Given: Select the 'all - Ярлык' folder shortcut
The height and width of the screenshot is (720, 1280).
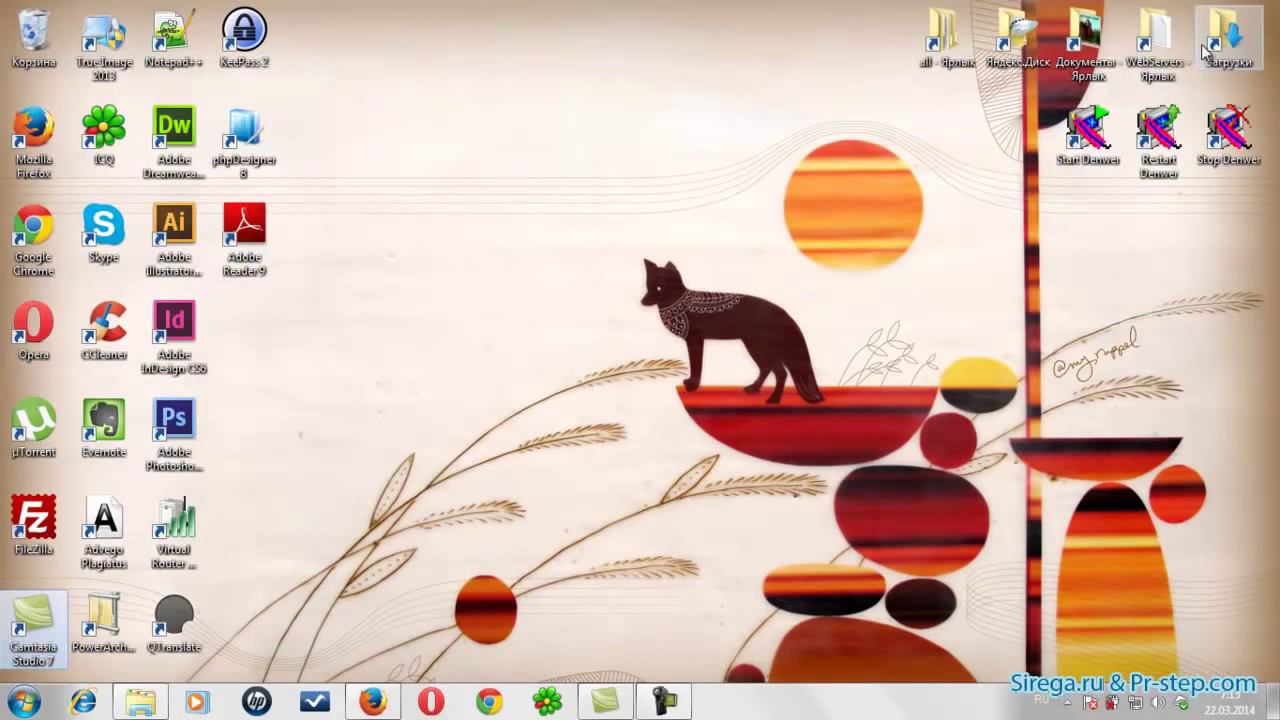Looking at the screenshot, I should click(x=945, y=40).
